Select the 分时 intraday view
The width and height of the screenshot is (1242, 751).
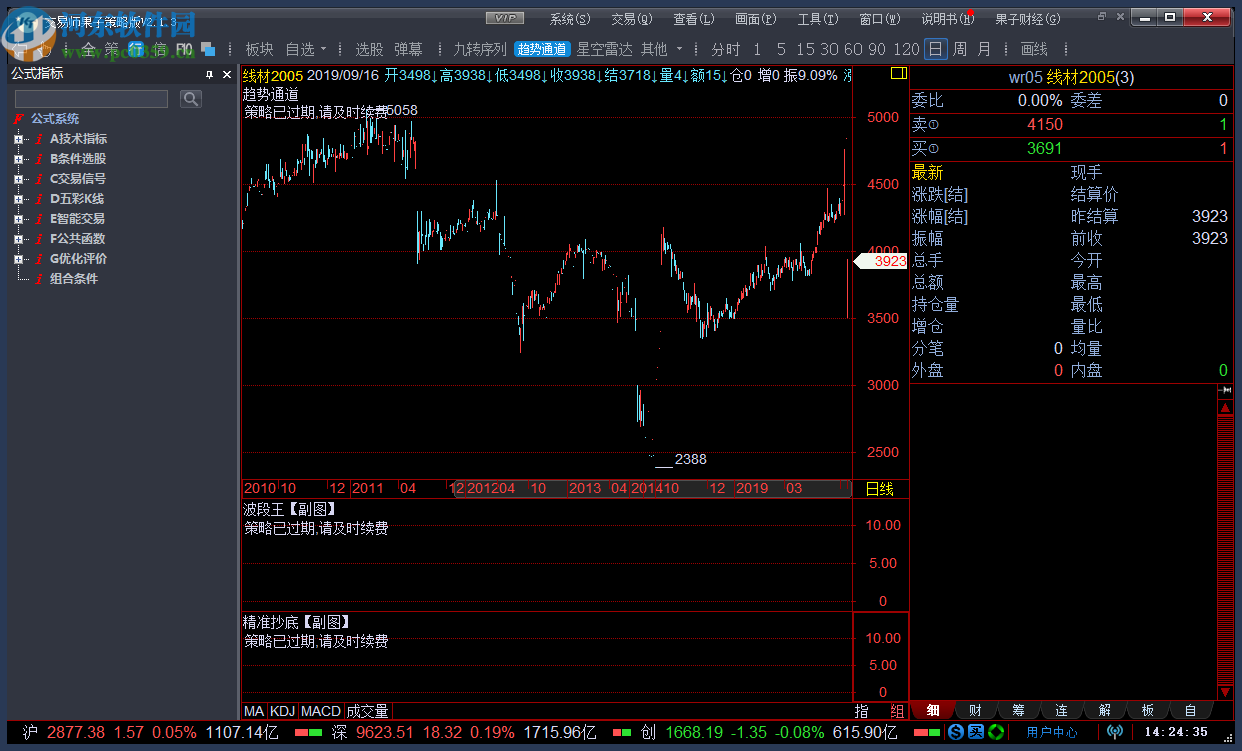726,49
